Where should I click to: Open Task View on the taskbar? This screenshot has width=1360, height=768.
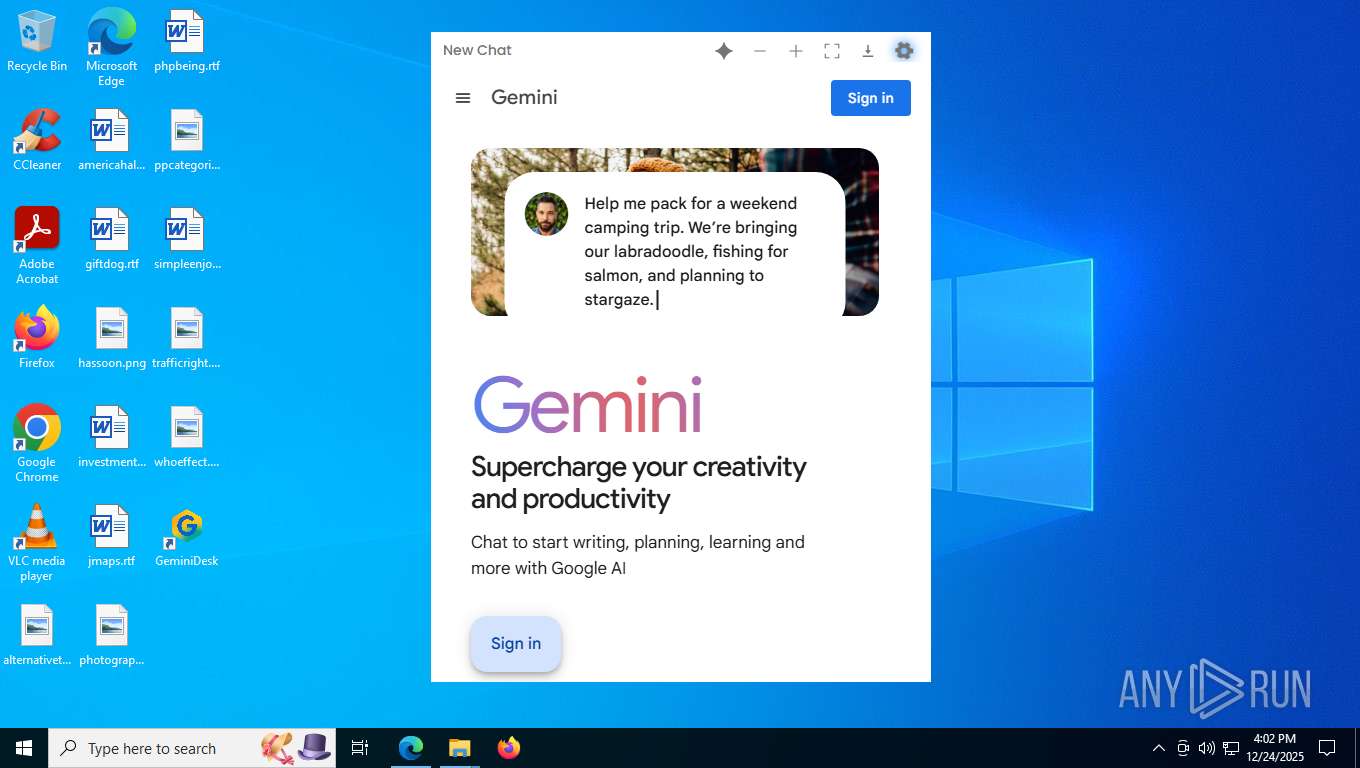[x=360, y=748]
